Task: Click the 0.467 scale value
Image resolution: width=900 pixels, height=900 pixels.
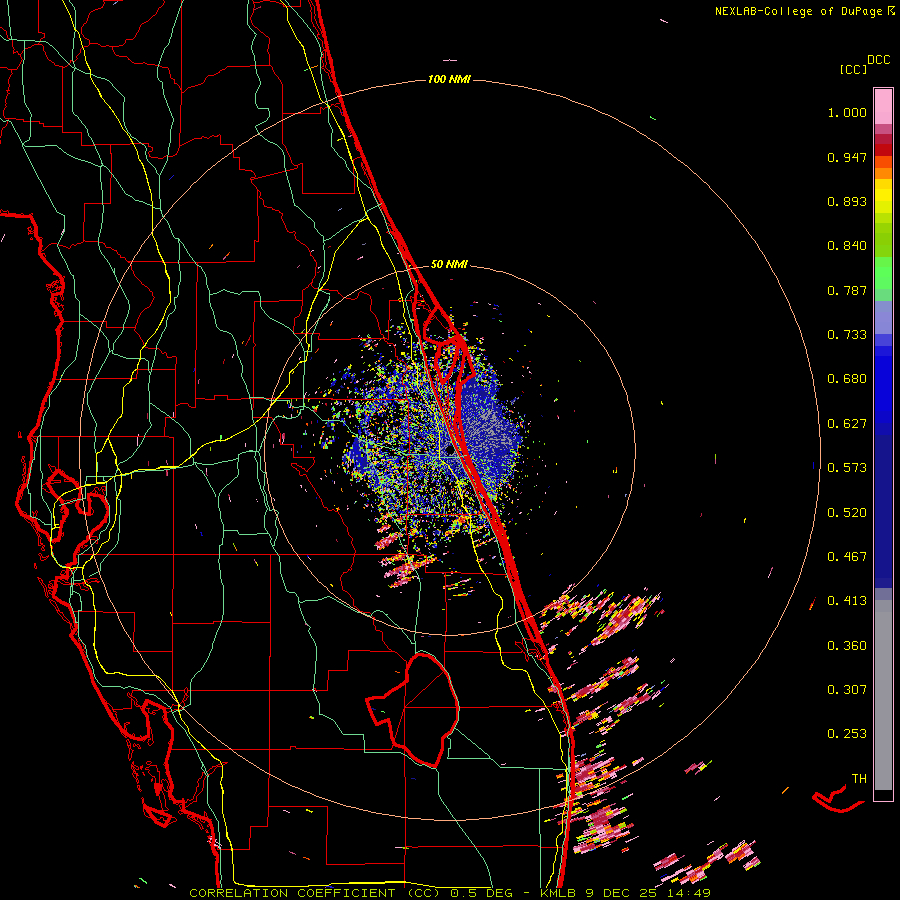Action: tap(847, 557)
